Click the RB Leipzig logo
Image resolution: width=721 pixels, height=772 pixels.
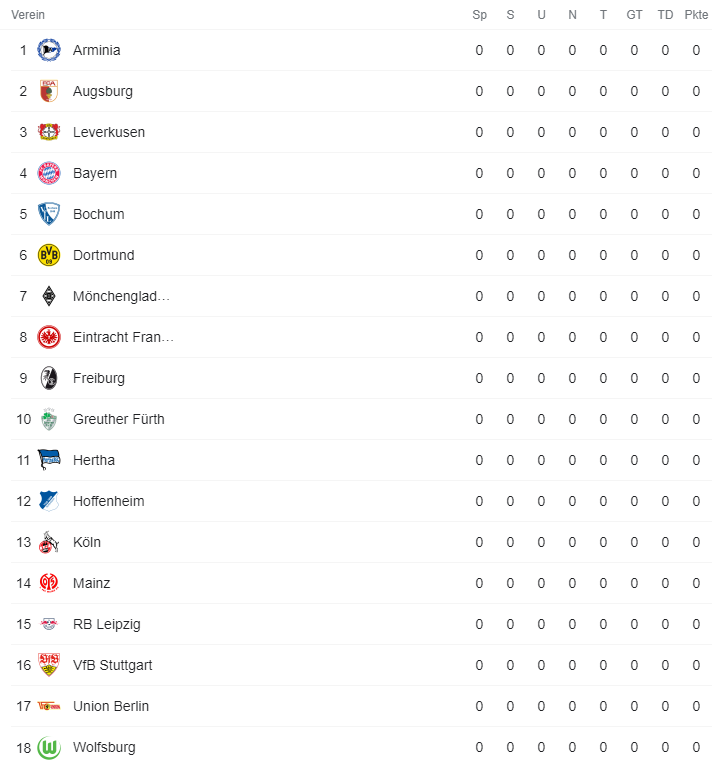click(x=48, y=624)
